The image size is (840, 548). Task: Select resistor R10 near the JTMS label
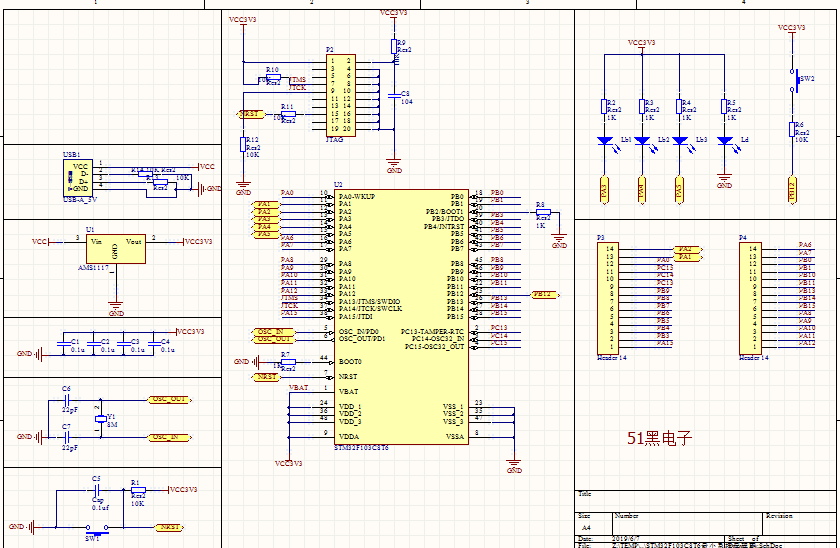coord(273,77)
